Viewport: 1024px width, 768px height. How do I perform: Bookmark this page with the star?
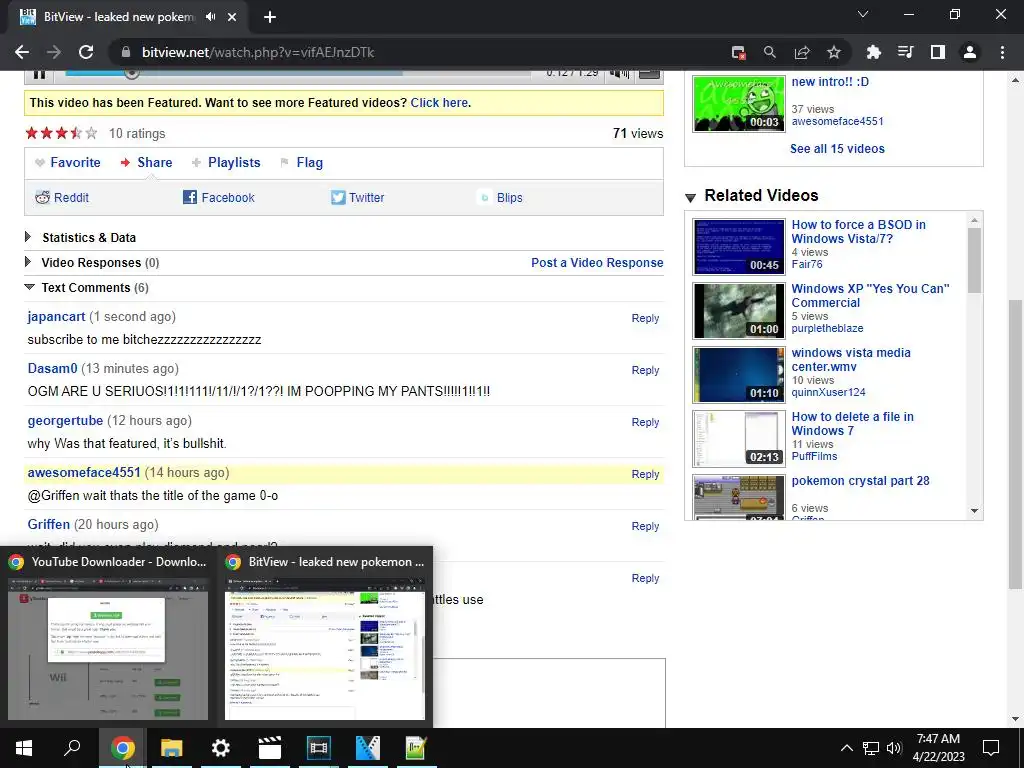(834, 52)
